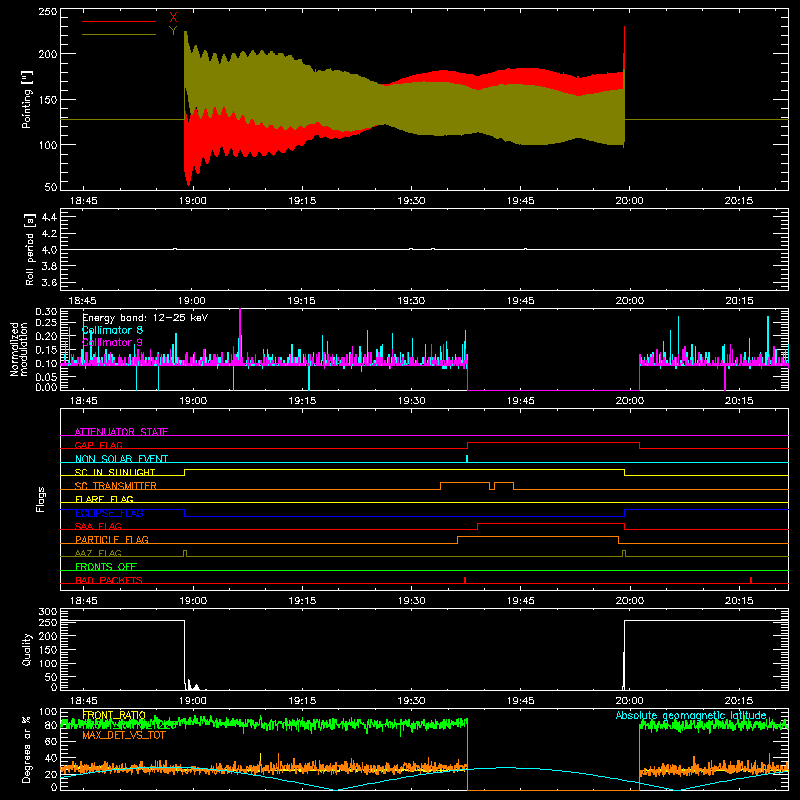Click the 'Quality' axis title

[x=27, y=649]
